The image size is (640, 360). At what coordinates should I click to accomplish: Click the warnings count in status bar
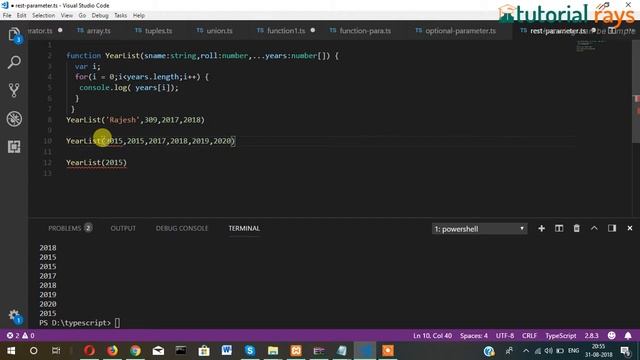pyautogui.click(x=28, y=336)
